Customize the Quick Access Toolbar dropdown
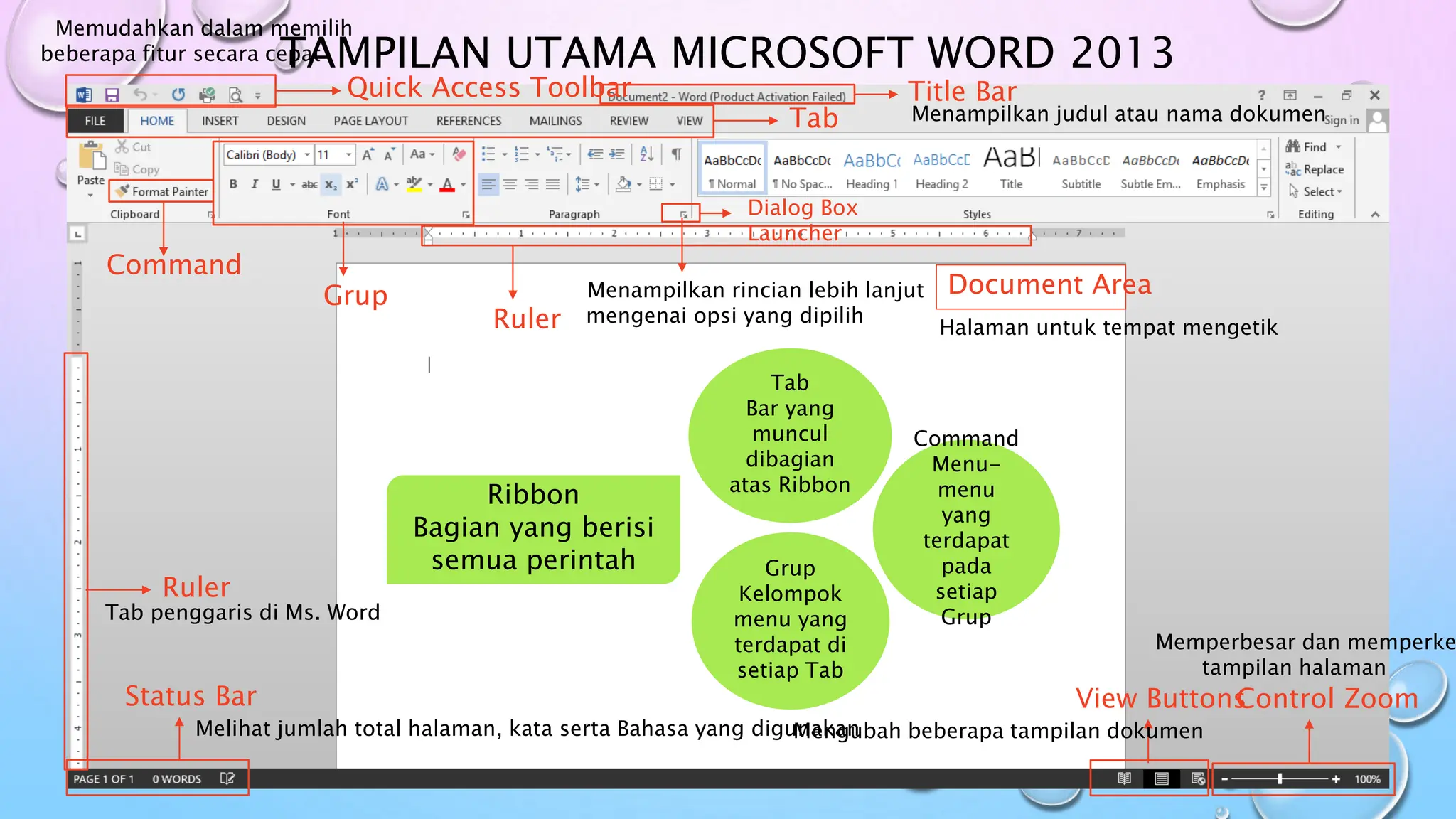Image resolution: width=1456 pixels, height=819 pixels. [x=258, y=96]
